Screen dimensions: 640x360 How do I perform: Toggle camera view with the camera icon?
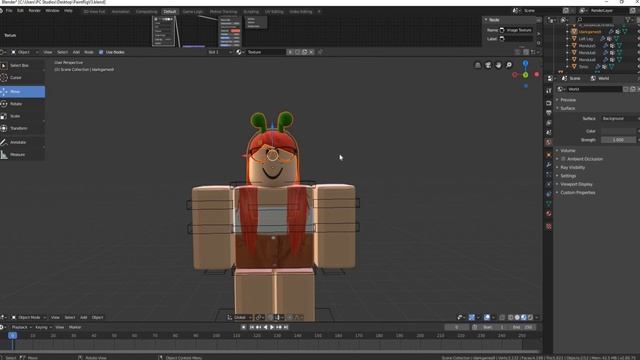point(488,65)
